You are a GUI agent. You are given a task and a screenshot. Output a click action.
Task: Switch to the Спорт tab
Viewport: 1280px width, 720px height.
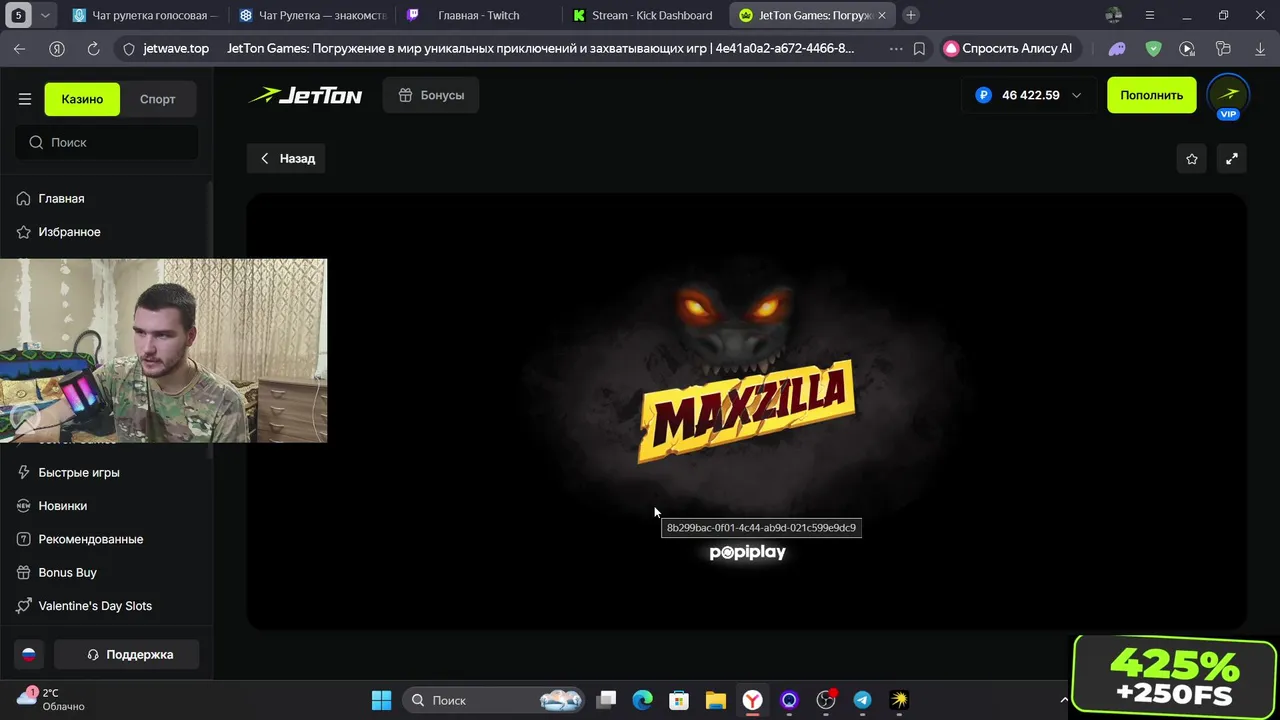pos(158,99)
